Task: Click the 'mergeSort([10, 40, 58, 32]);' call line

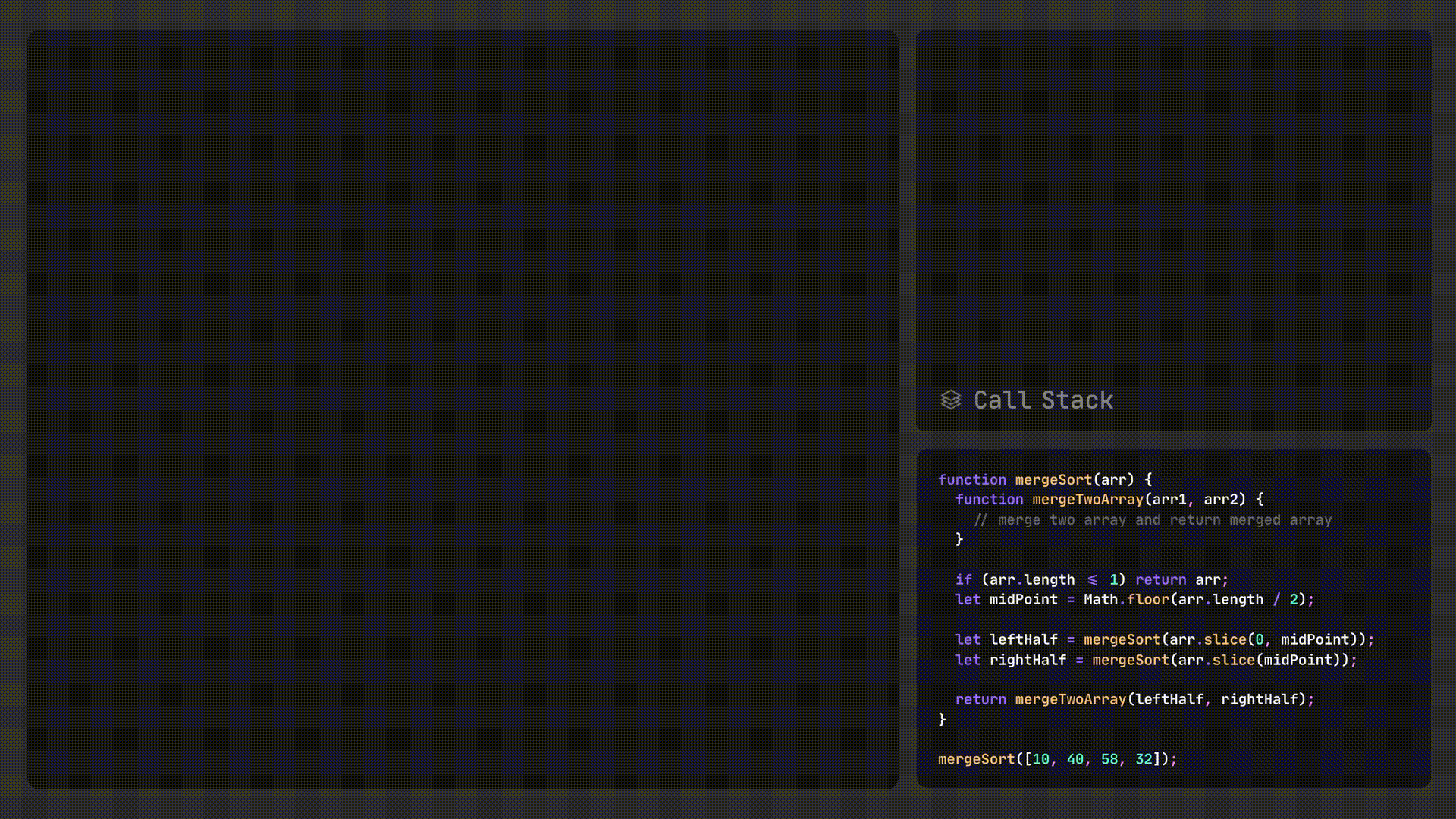Action: 1058,759
